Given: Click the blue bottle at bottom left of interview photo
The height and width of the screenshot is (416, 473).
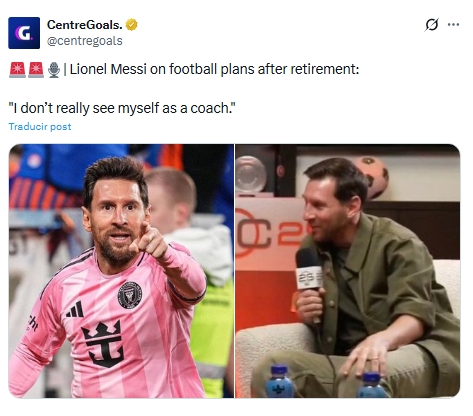Looking at the screenshot, I should [x=280, y=382].
